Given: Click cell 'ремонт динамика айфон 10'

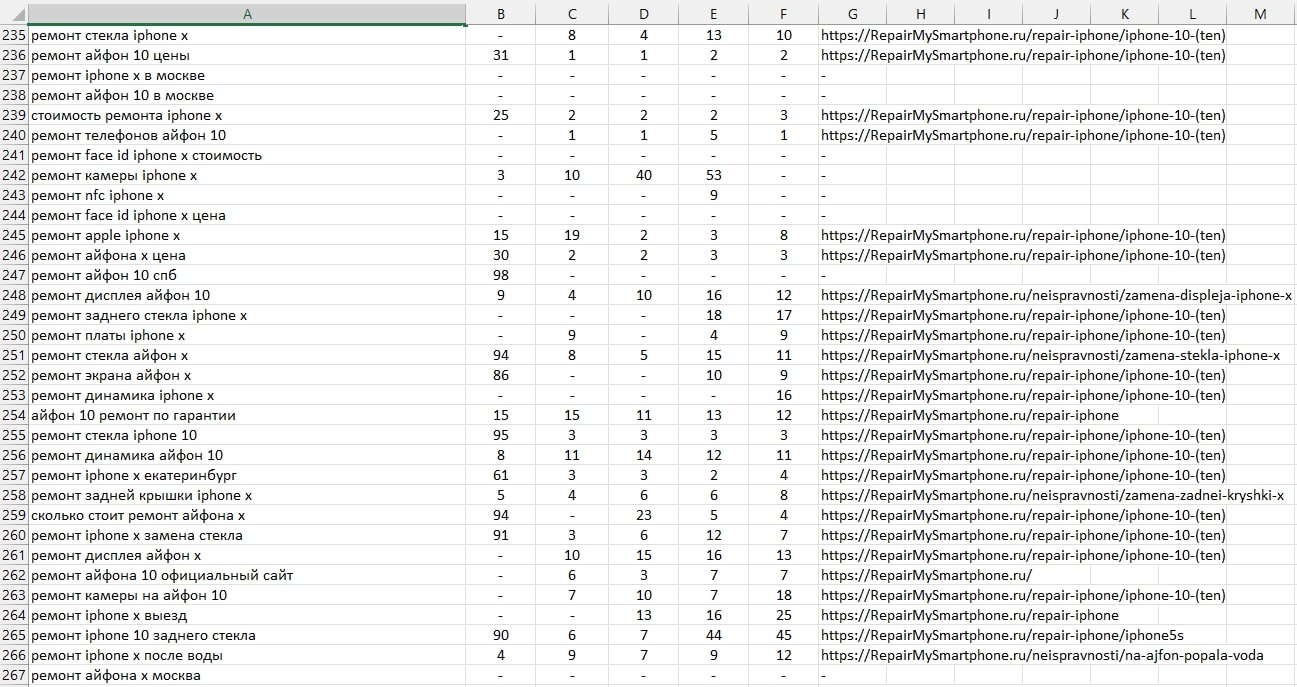Looking at the screenshot, I should tap(247, 455).
